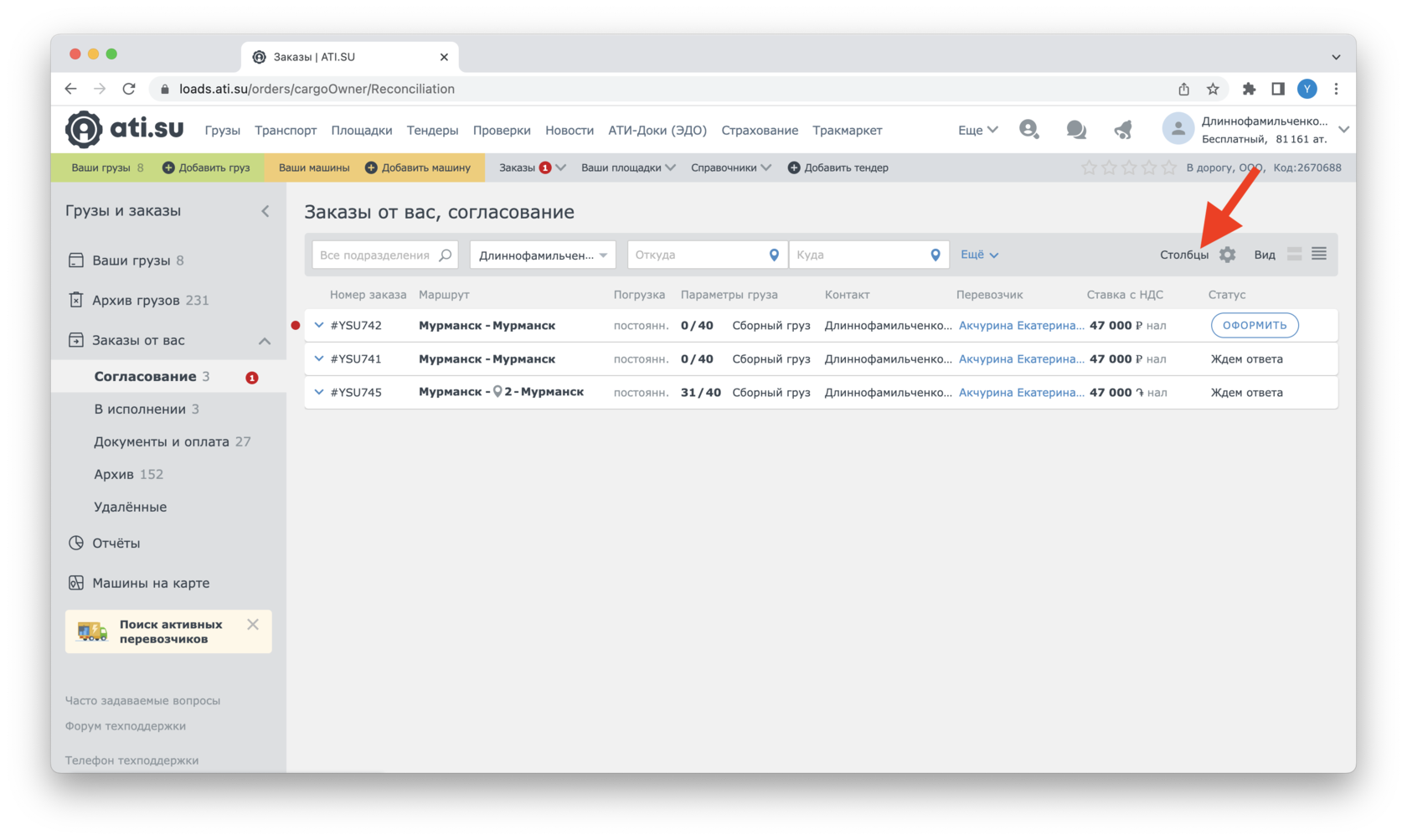Click the magnifier in Все подразделения field
1407x840 pixels.
click(446, 255)
